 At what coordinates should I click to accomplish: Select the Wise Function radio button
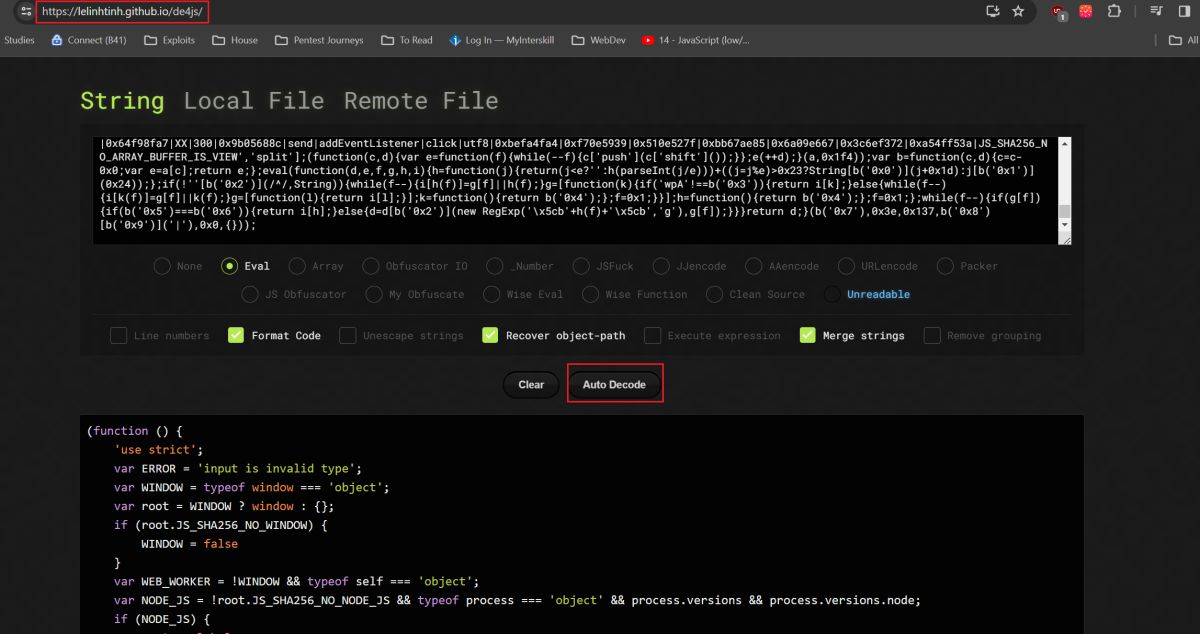[590, 294]
